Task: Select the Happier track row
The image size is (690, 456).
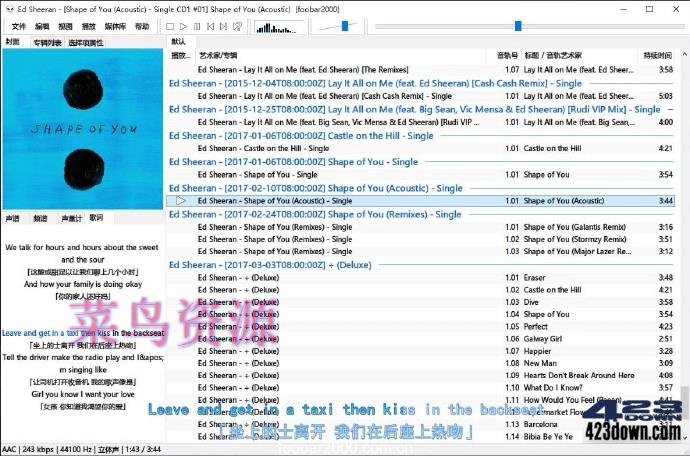Action: [x=422, y=351]
